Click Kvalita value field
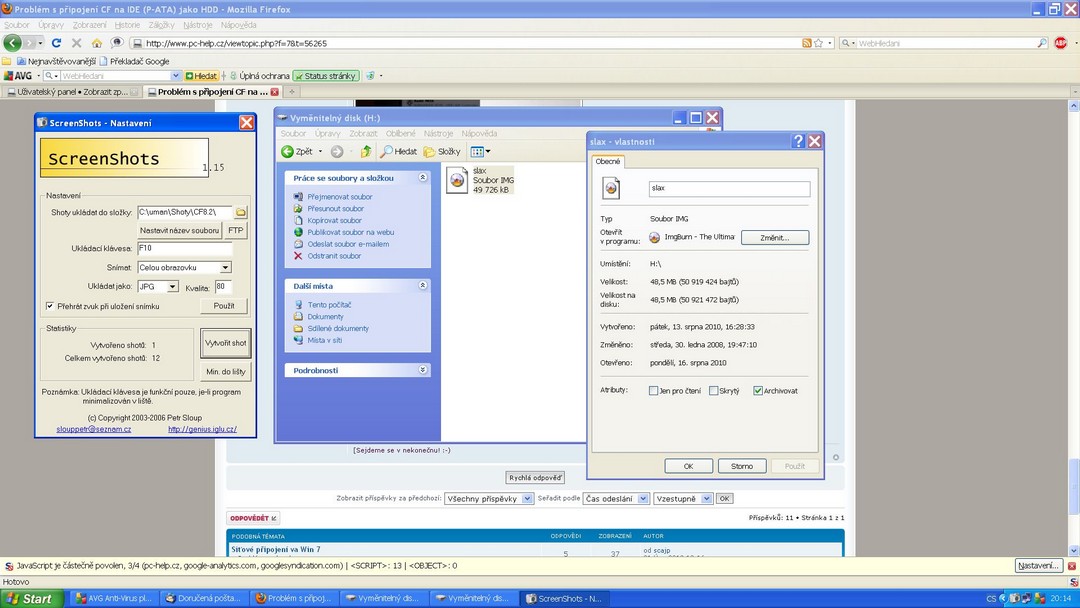 click(223, 286)
